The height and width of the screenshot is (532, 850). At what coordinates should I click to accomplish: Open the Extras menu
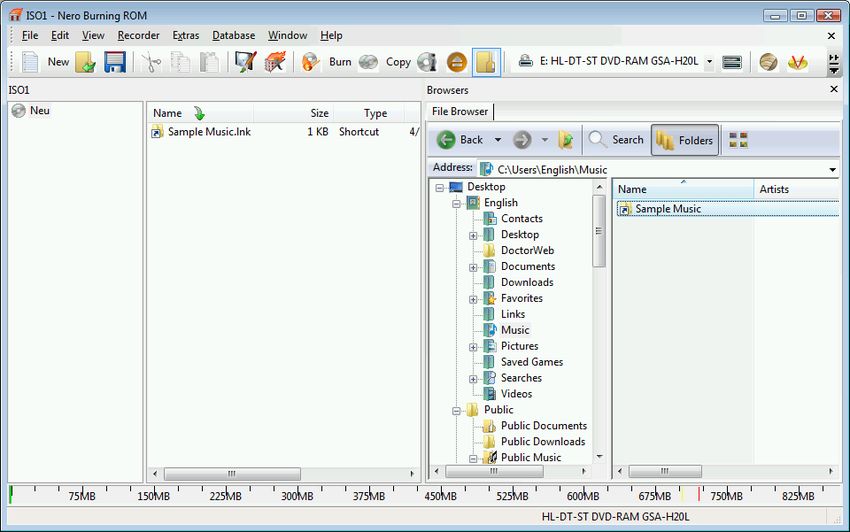(x=186, y=35)
